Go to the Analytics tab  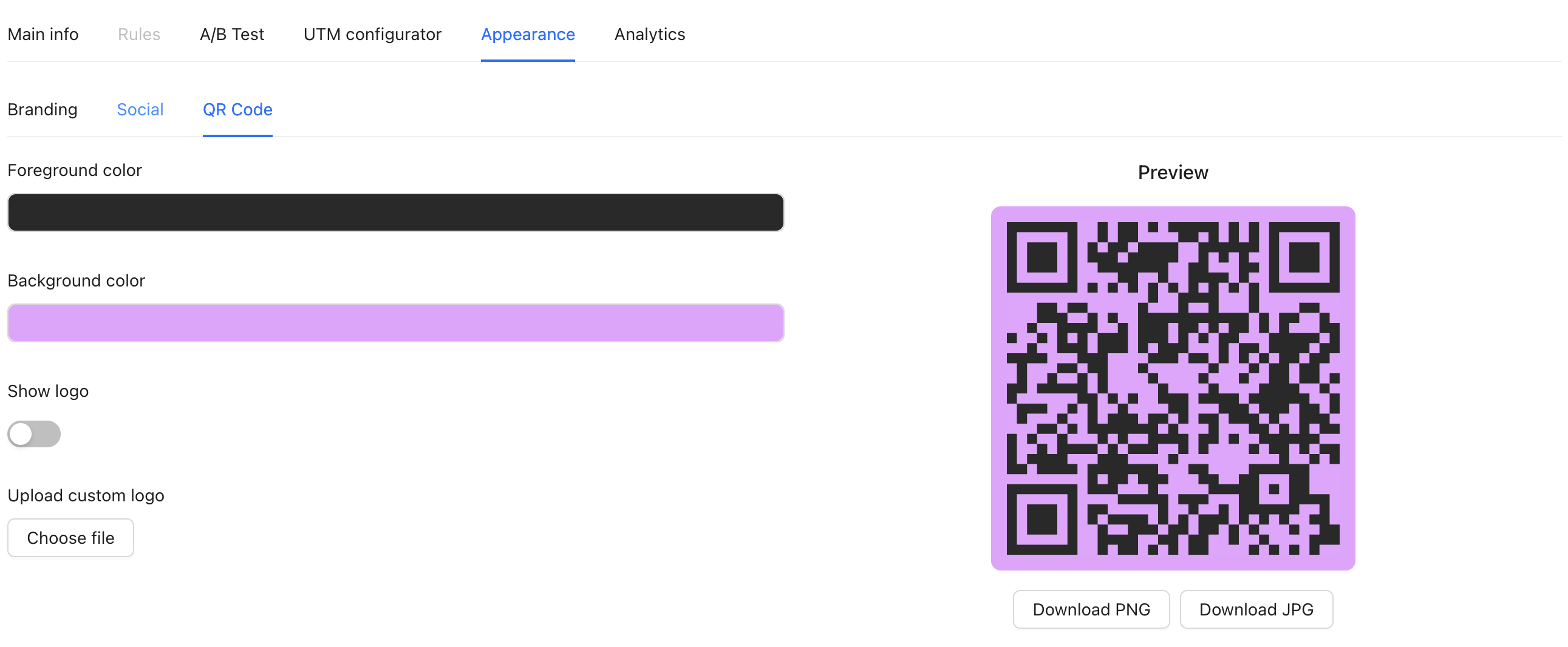point(649,34)
